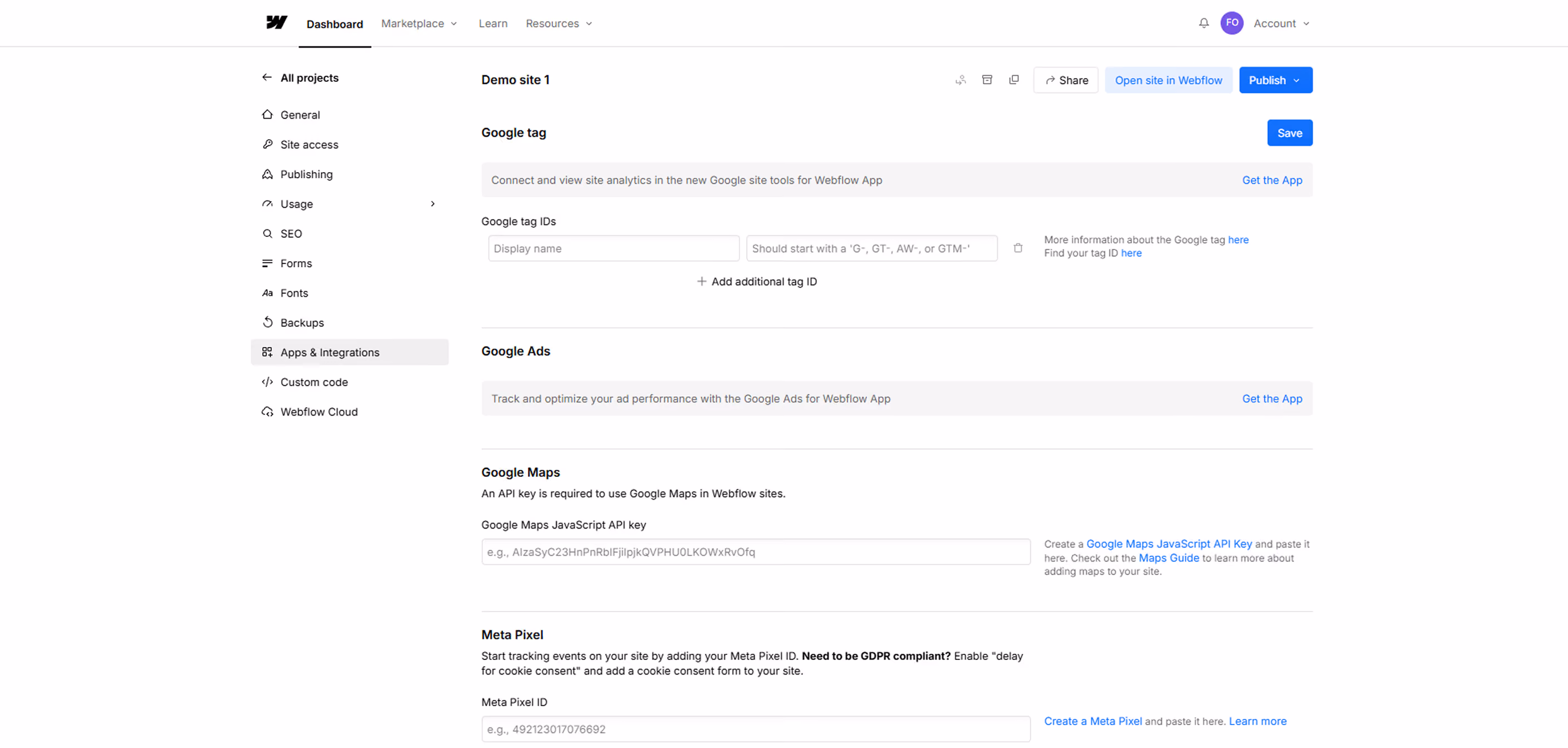
Task: Focus the Meta Pixel ID field
Action: pos(756,729)
